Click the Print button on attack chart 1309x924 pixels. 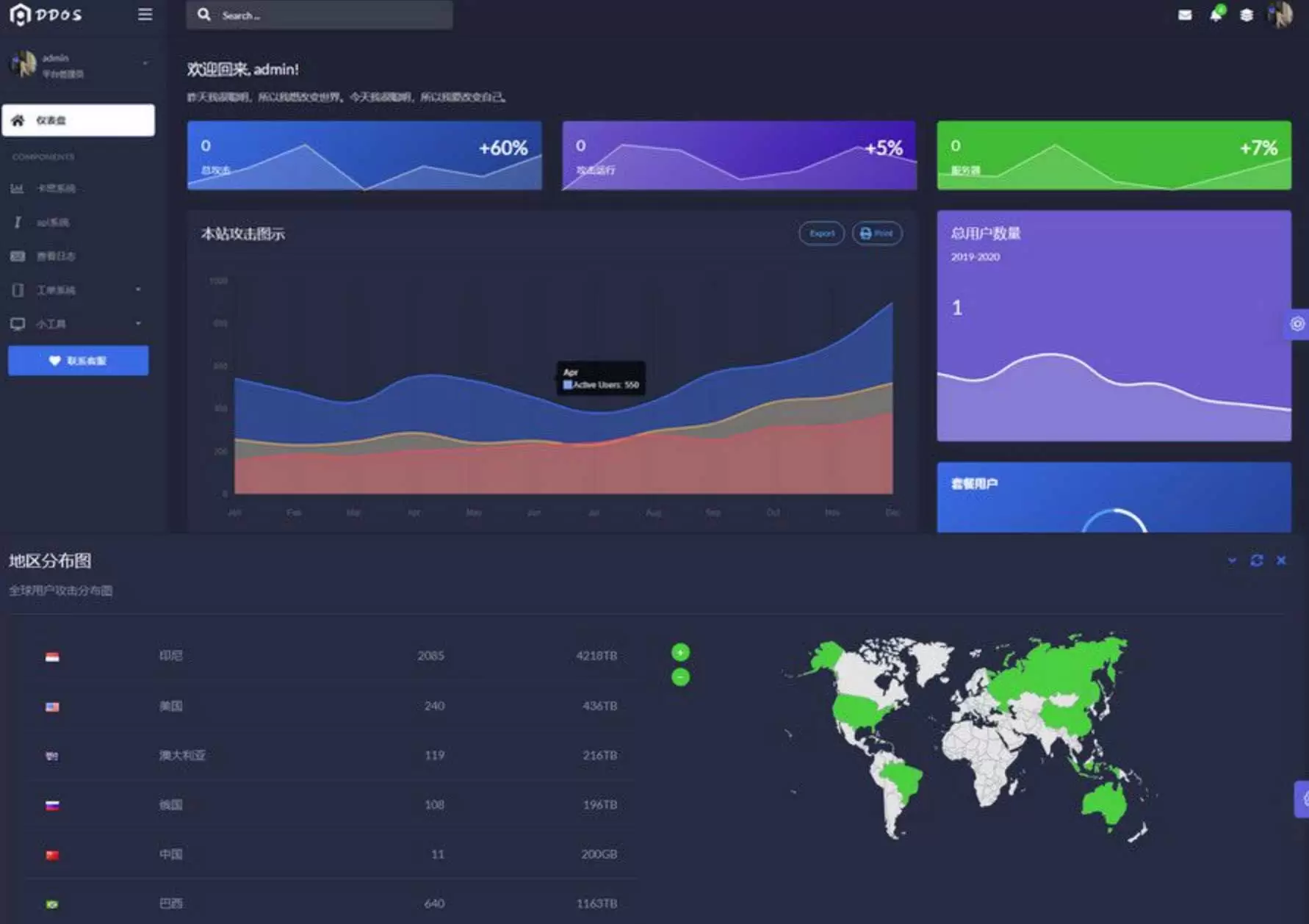point(877,234)
